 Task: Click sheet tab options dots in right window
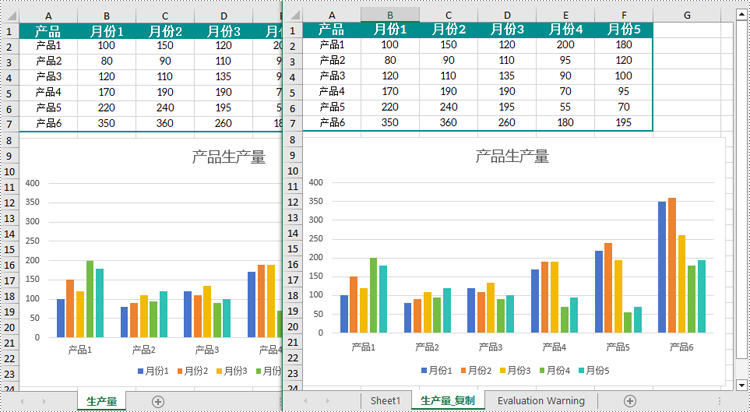click(x=720, y=401)
